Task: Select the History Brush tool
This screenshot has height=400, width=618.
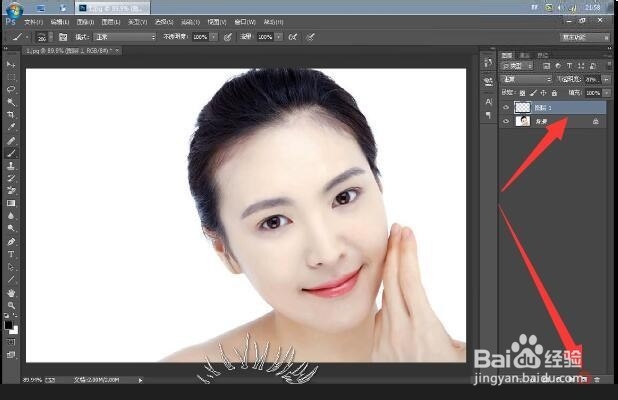Action: (x=11, y=179)
